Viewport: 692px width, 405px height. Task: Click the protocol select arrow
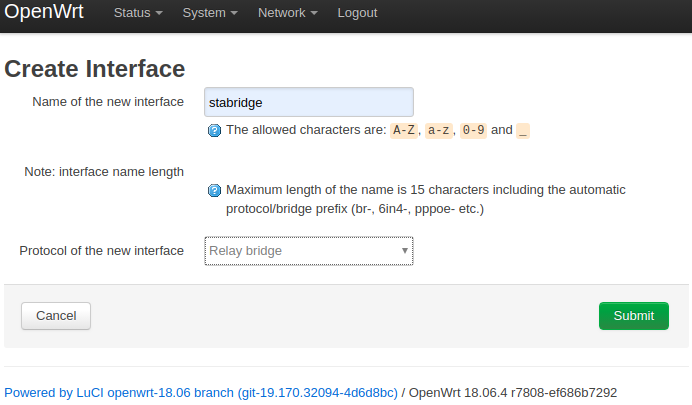(x=404, y=251)
